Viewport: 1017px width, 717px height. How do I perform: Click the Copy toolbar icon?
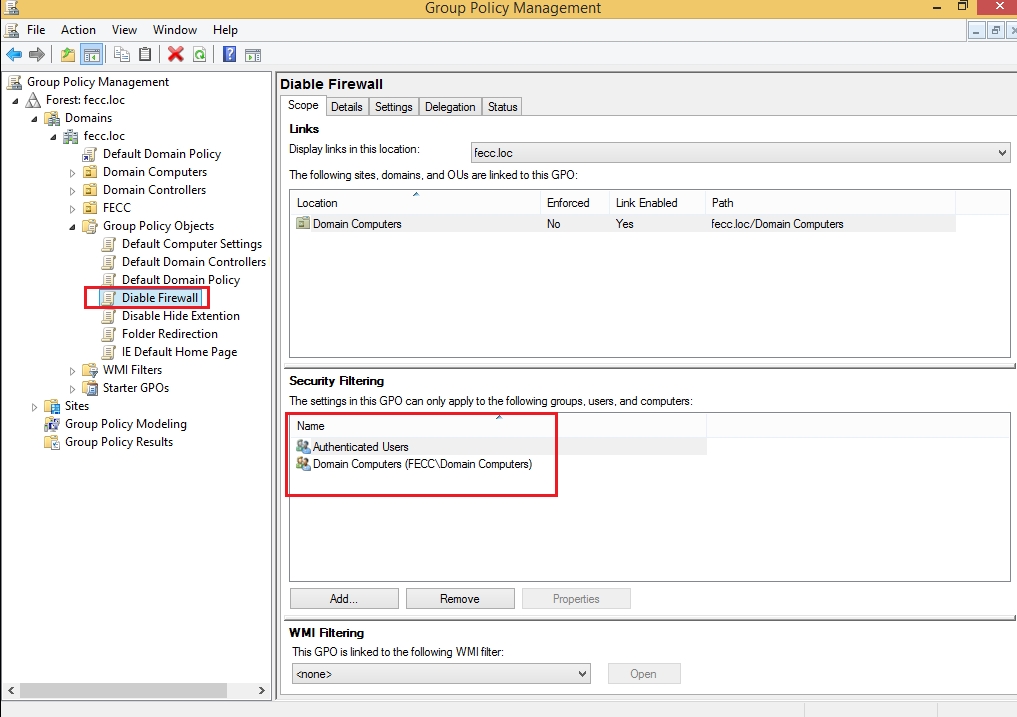coord(122,55)
